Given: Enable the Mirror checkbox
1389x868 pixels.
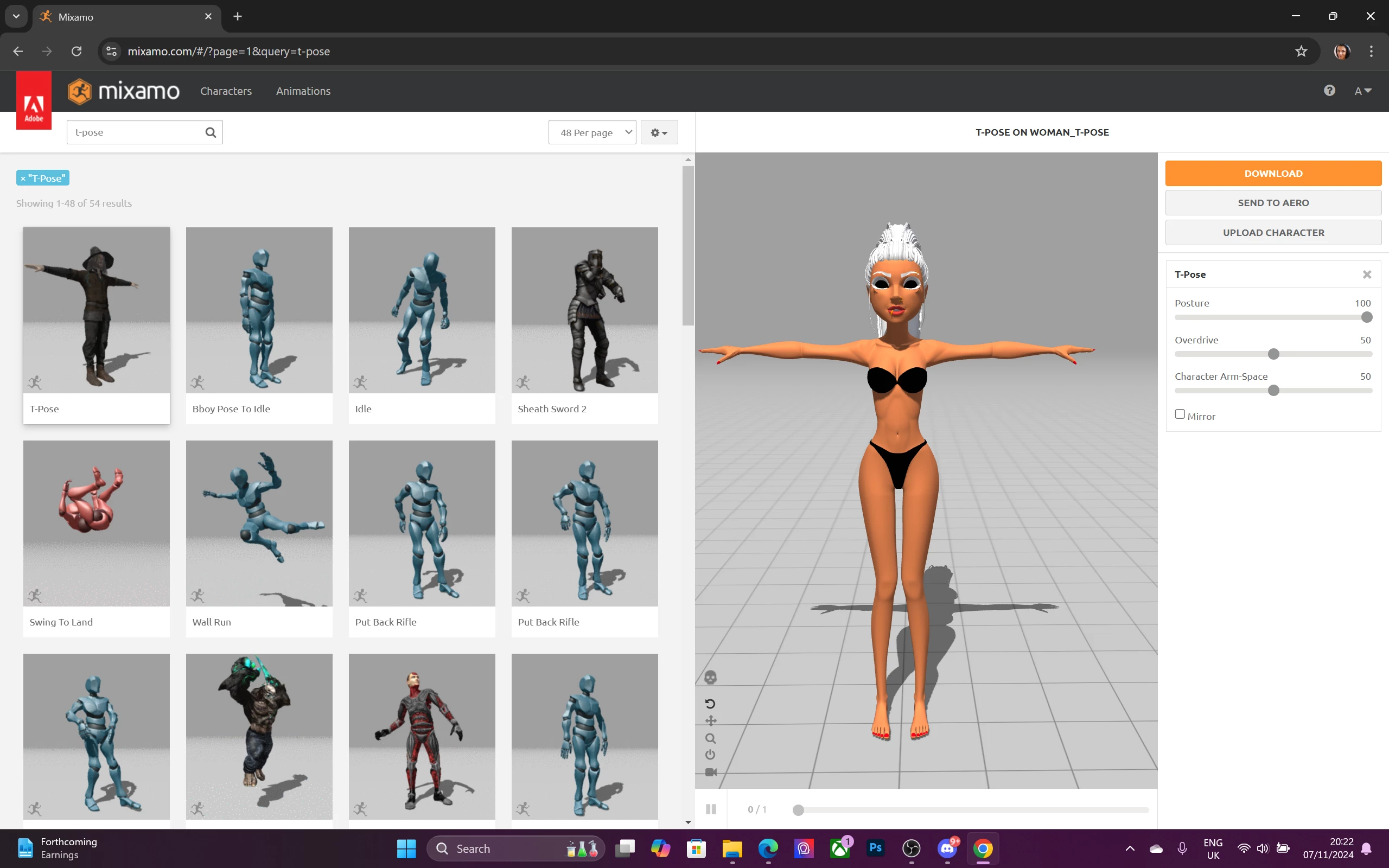Looking at the screenshot, I should (1180, 414).
